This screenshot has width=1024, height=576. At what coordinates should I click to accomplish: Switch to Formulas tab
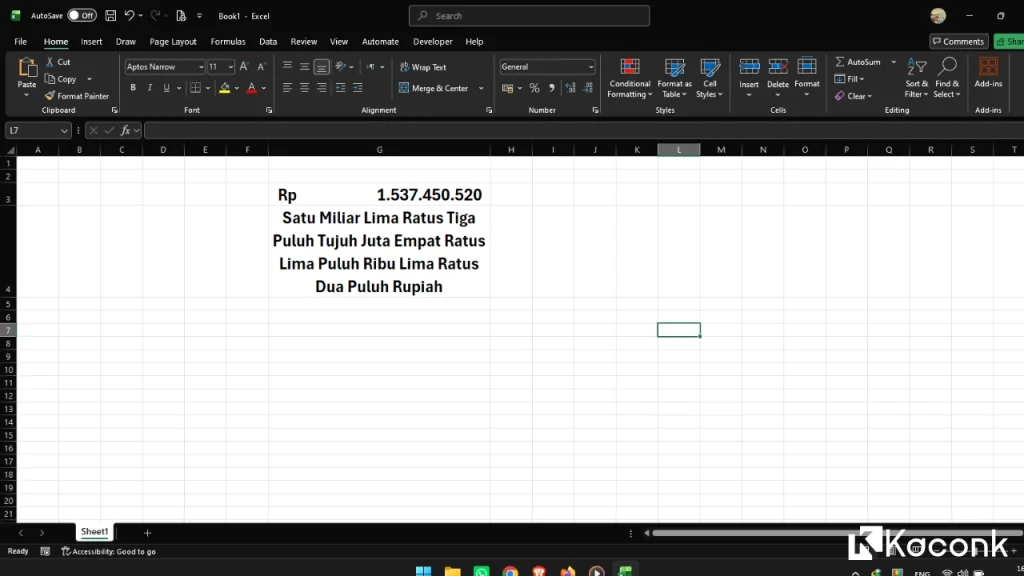pyautogui.click(x=228, y=41)
